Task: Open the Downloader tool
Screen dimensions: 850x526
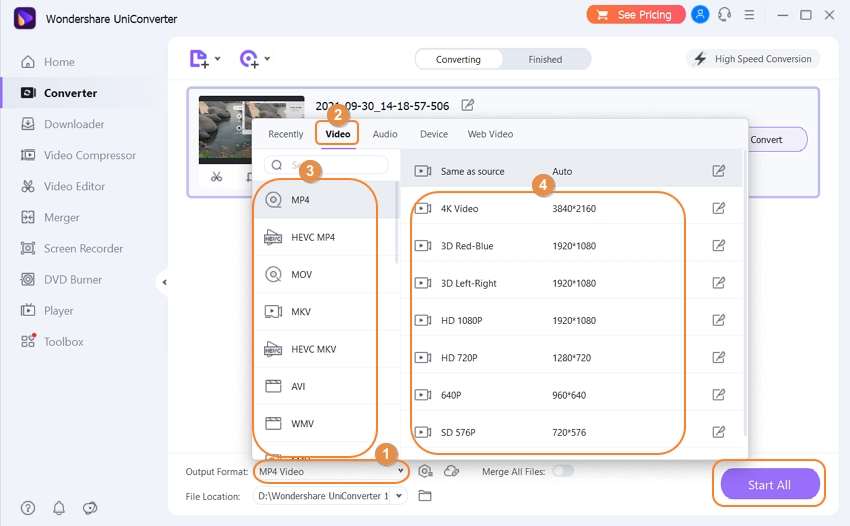Action: pyautogui.click(x=62, y=124)
